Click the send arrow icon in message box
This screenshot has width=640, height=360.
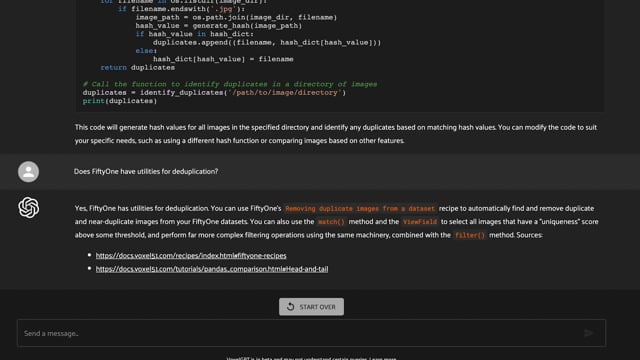[588, 333]
